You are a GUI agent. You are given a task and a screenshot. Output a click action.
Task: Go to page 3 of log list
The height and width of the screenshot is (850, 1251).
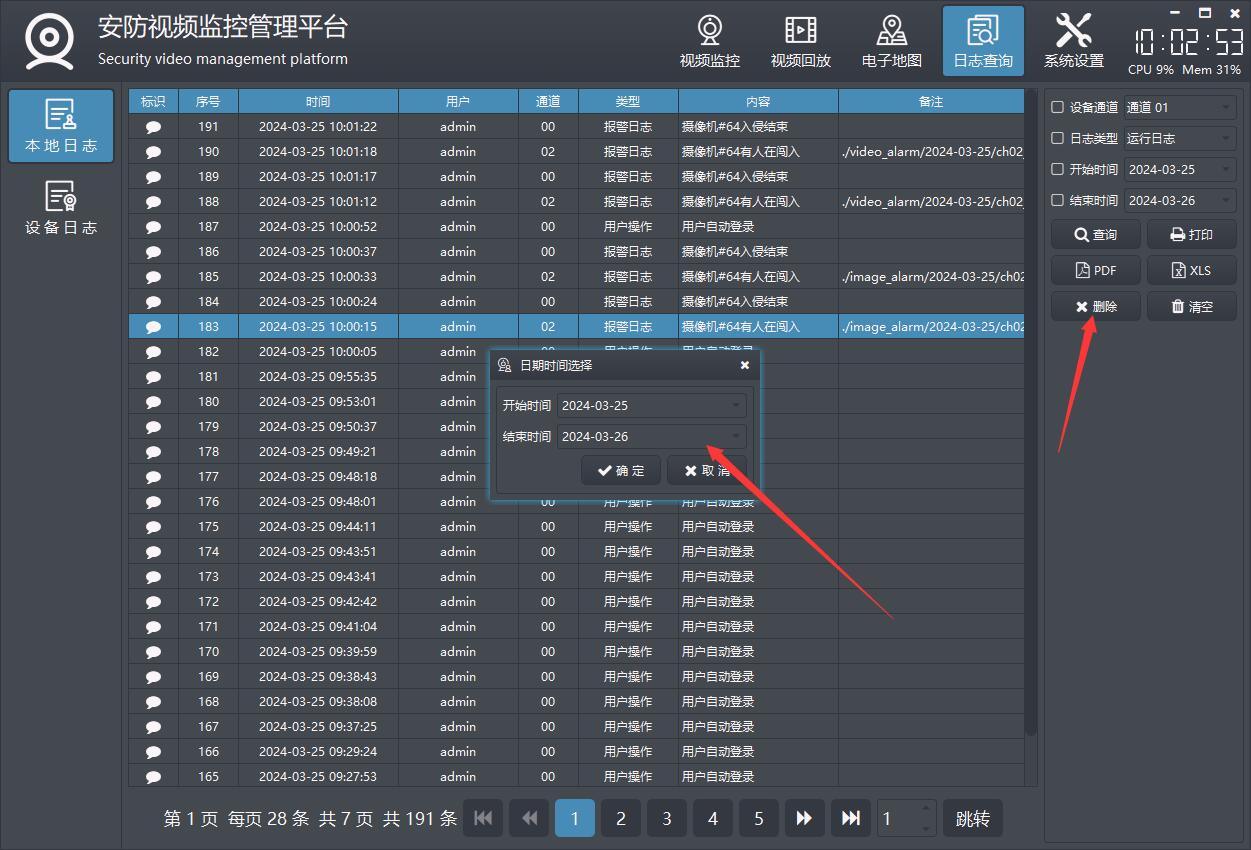point(666,818)
